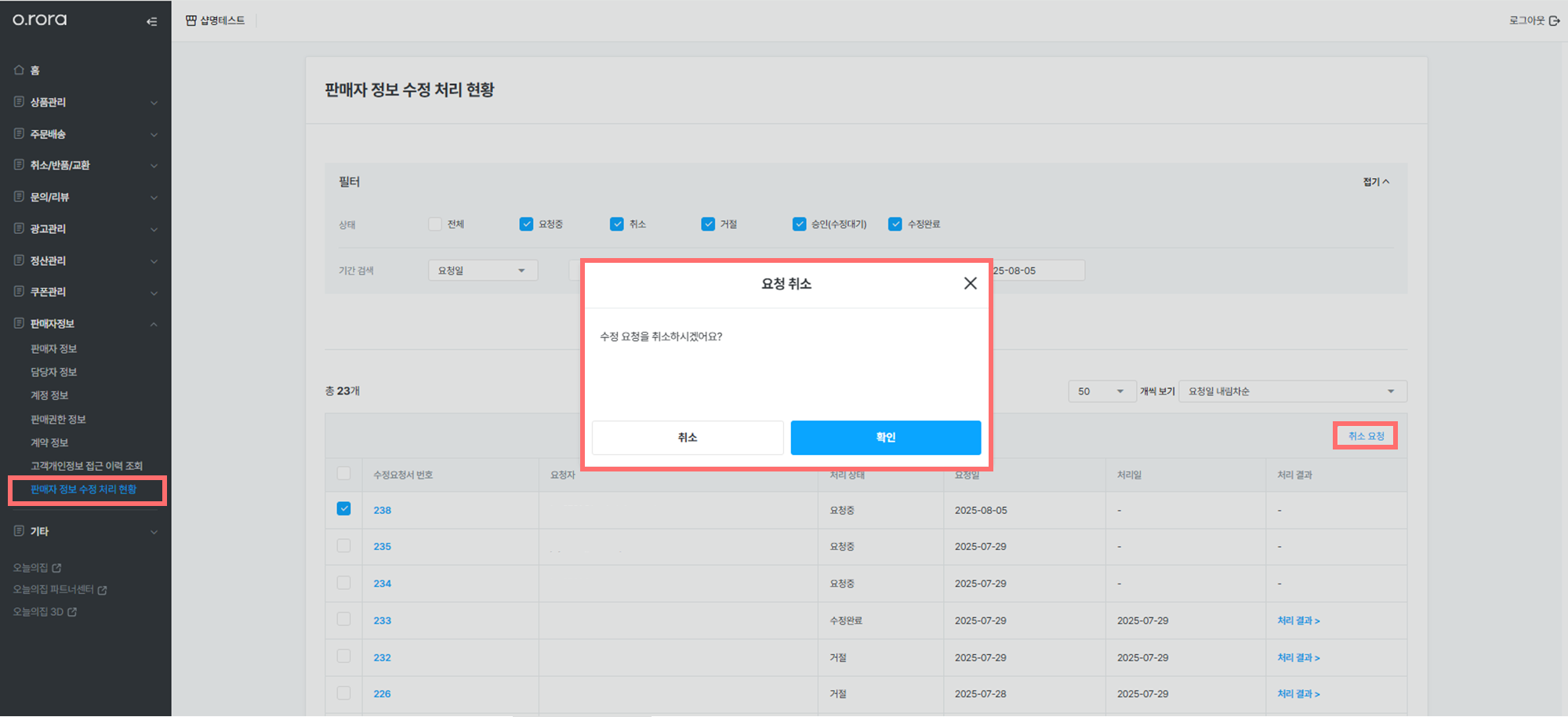Open the 요청일 내림차순 sort dropdown
This screenshot has width=1568, height=717.
(1292, 391)
